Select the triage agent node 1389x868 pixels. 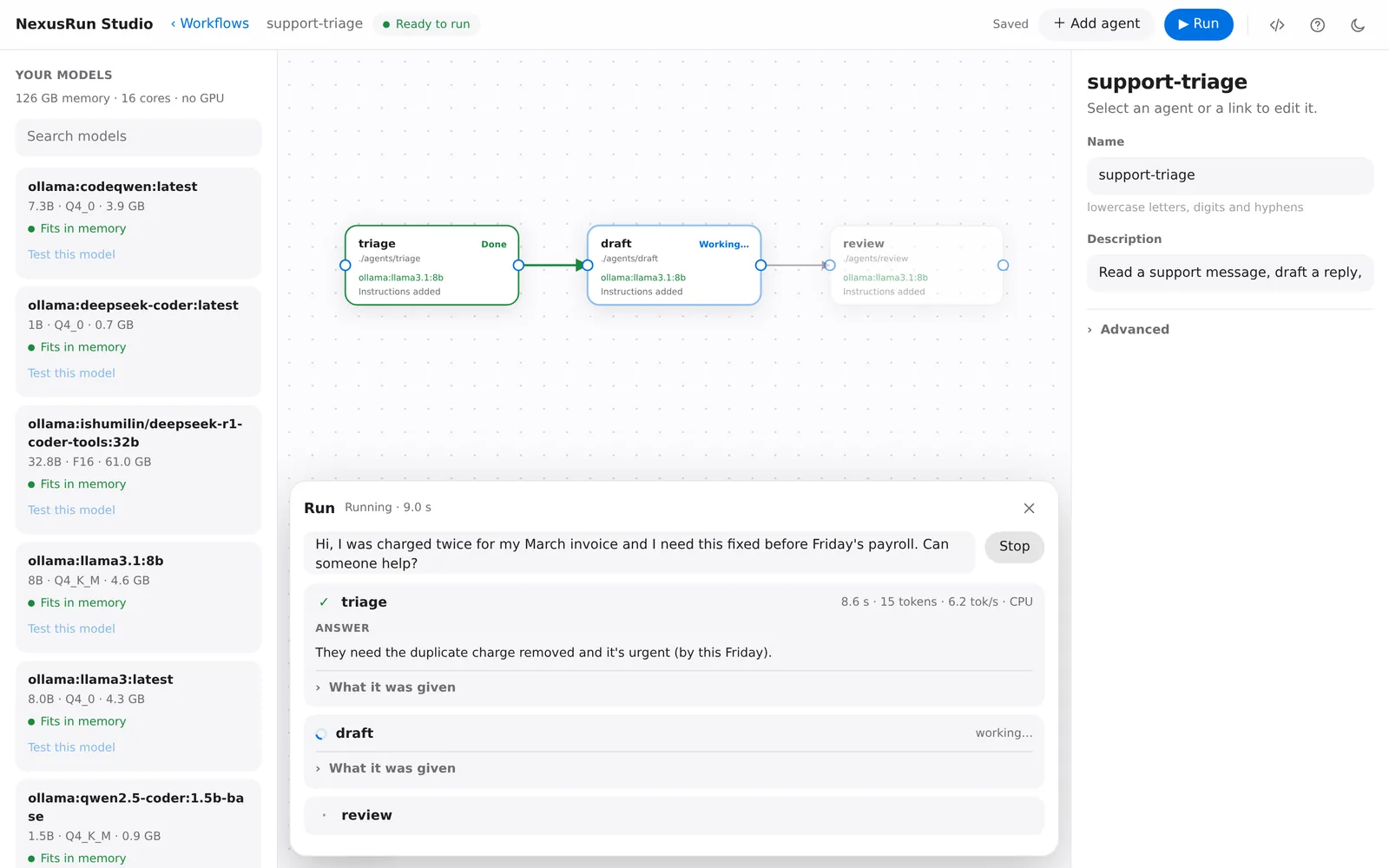pyautogui.click(x=431, y=266)
